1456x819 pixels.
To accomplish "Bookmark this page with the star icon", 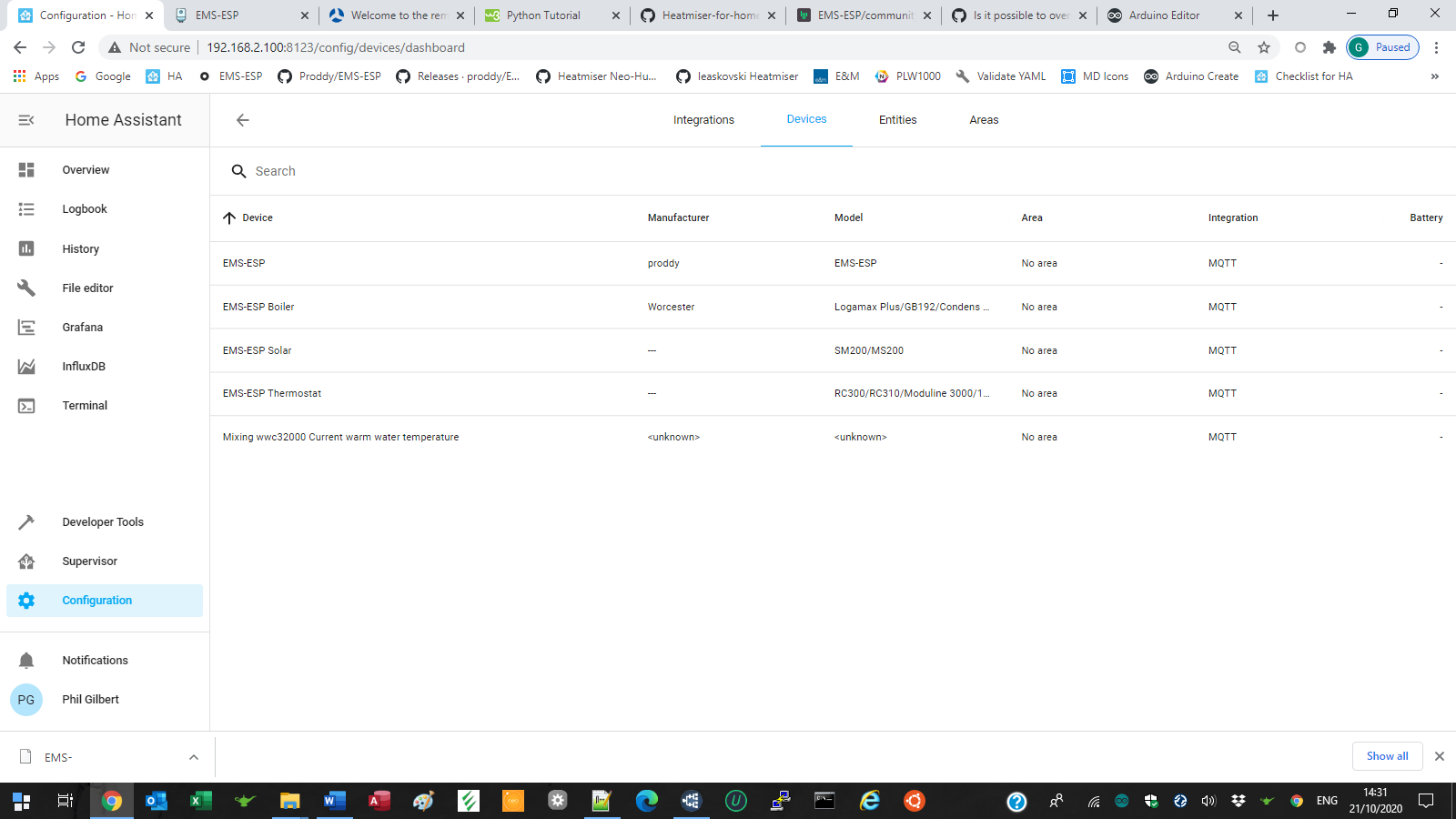I will tap(1264, 47).
